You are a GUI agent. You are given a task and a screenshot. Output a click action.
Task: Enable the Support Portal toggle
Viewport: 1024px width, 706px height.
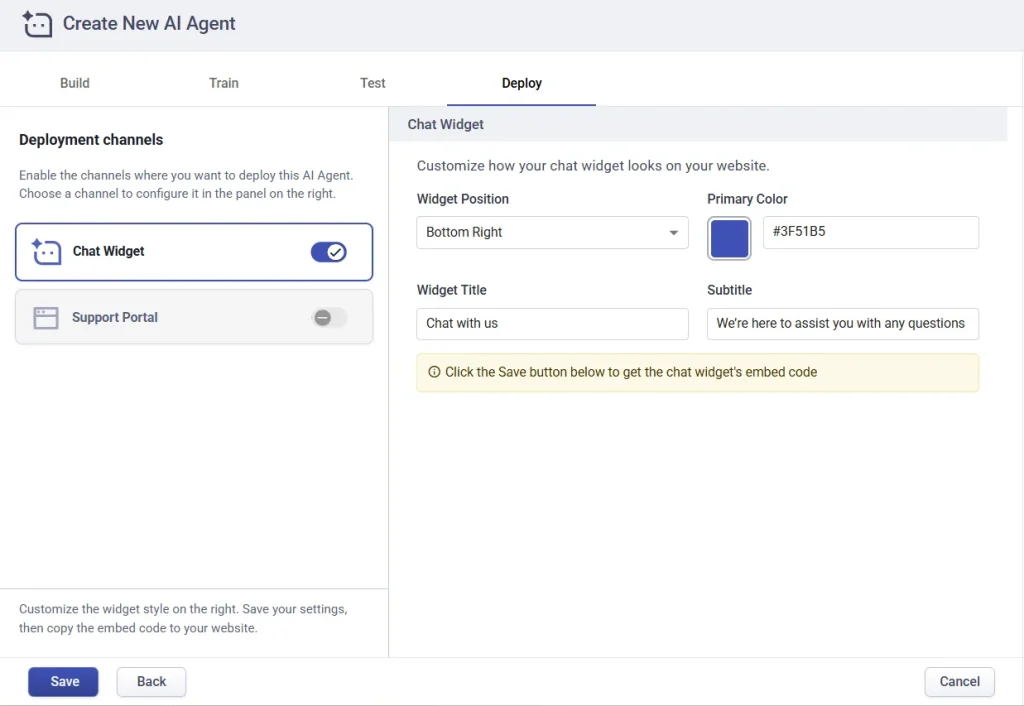click(x=329, y=318)
